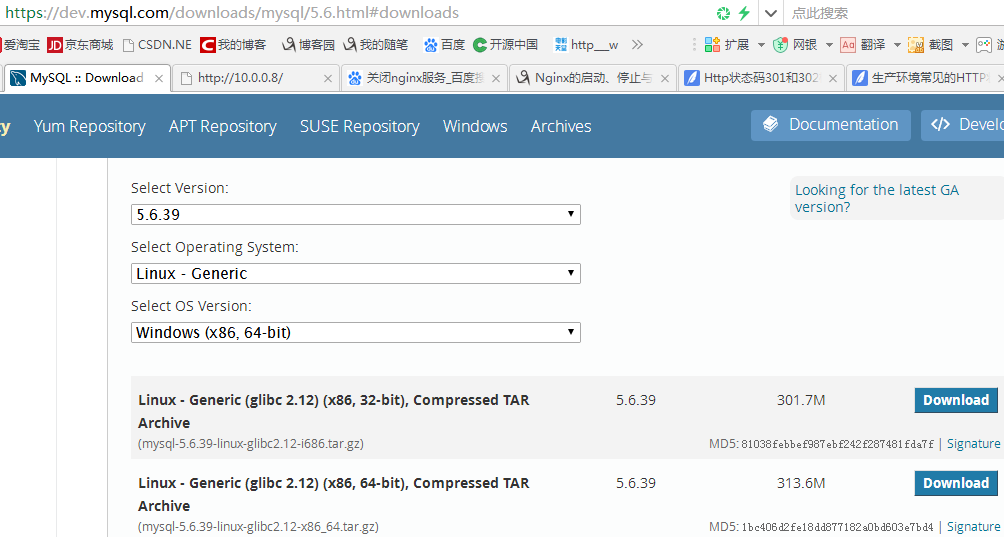This screenshot has height=537, width=1004.
Task: Open the 百度 bookmark
Action: 444,45
